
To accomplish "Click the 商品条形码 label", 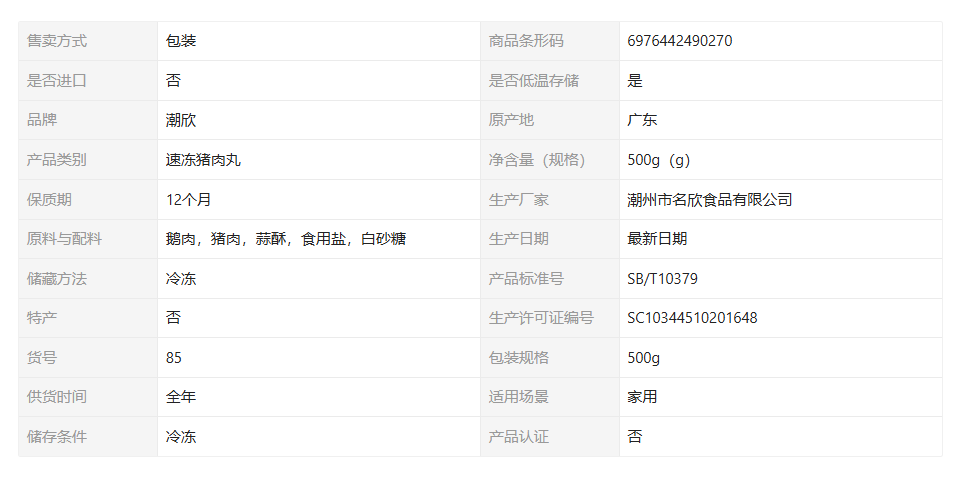I will point(526,41).
